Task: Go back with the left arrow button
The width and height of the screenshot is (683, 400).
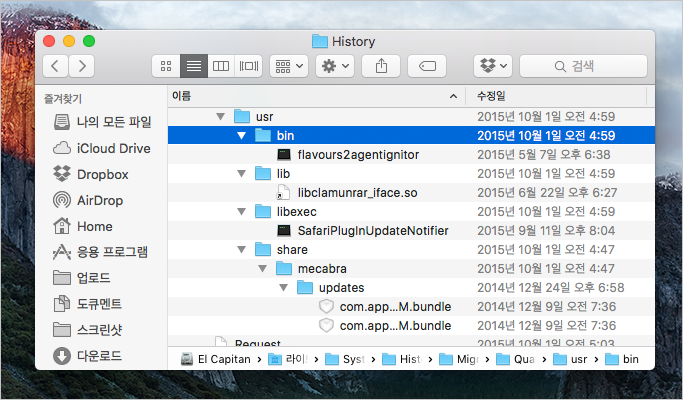Action: point(55,66)
